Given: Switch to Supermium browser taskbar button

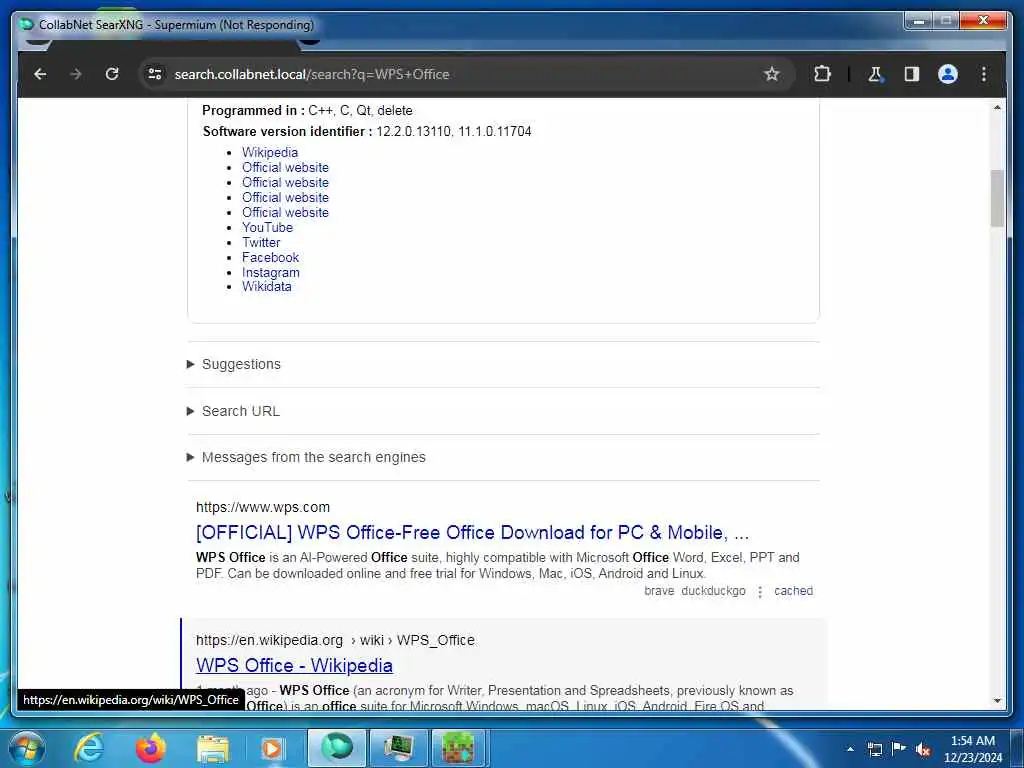Looking at the screenshot, I should point(337,748).
